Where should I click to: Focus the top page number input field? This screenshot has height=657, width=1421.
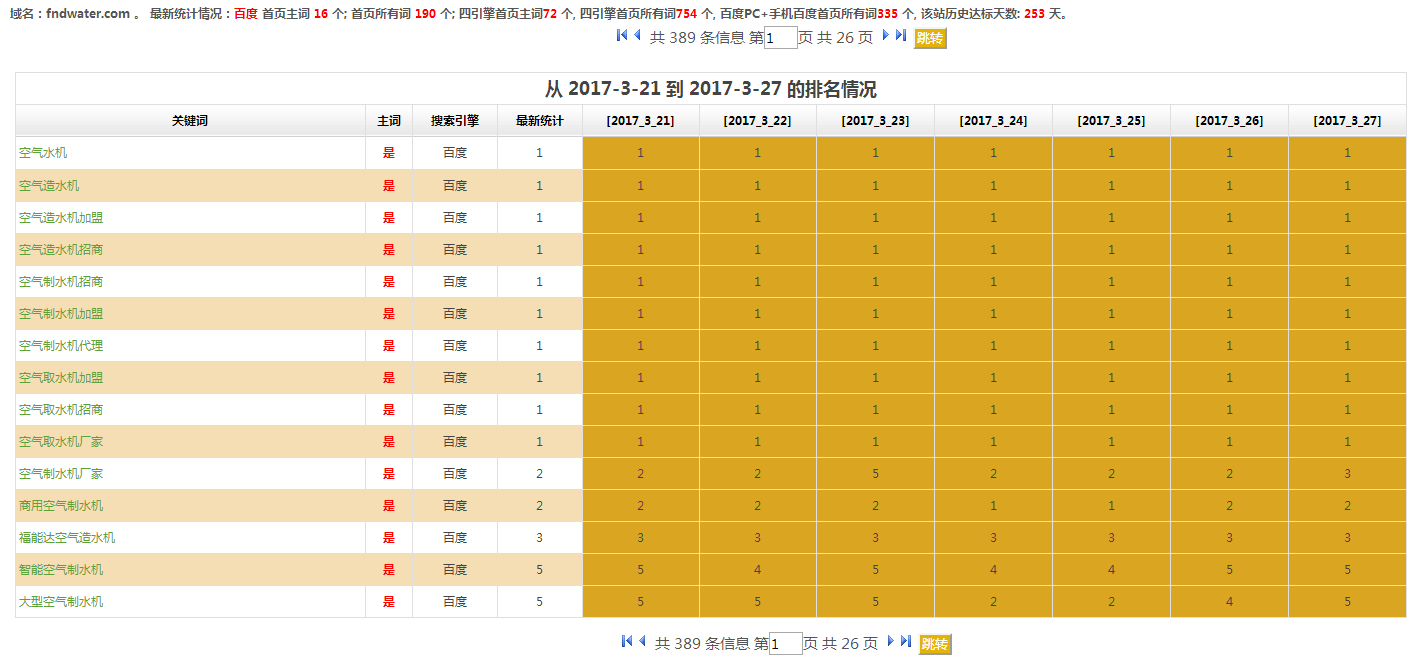780,38
